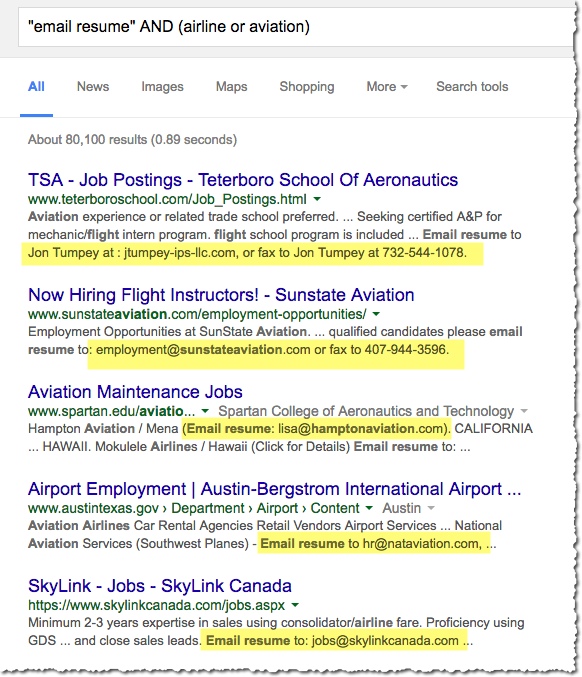Expand arrow beside skylinkcanada.com jobs URL
Screen dimensions: 582x677
click(x=295, y=605)
